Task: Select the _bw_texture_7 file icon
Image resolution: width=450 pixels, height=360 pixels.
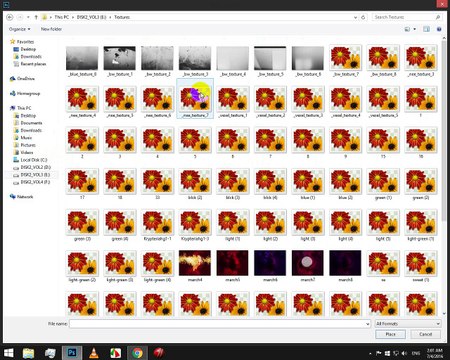Action: [345, 58]
